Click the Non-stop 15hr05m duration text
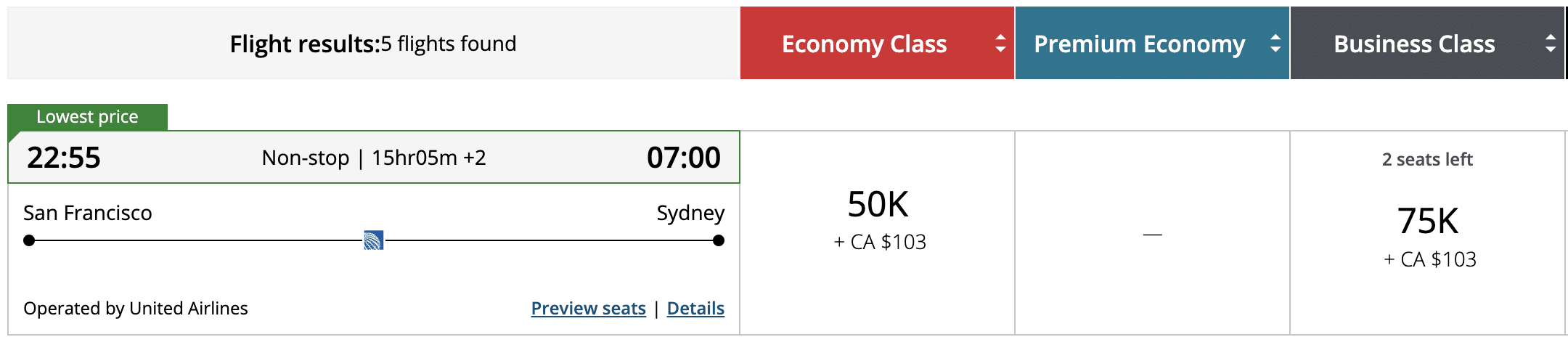1568x337 pixels. tap(374, 158)
